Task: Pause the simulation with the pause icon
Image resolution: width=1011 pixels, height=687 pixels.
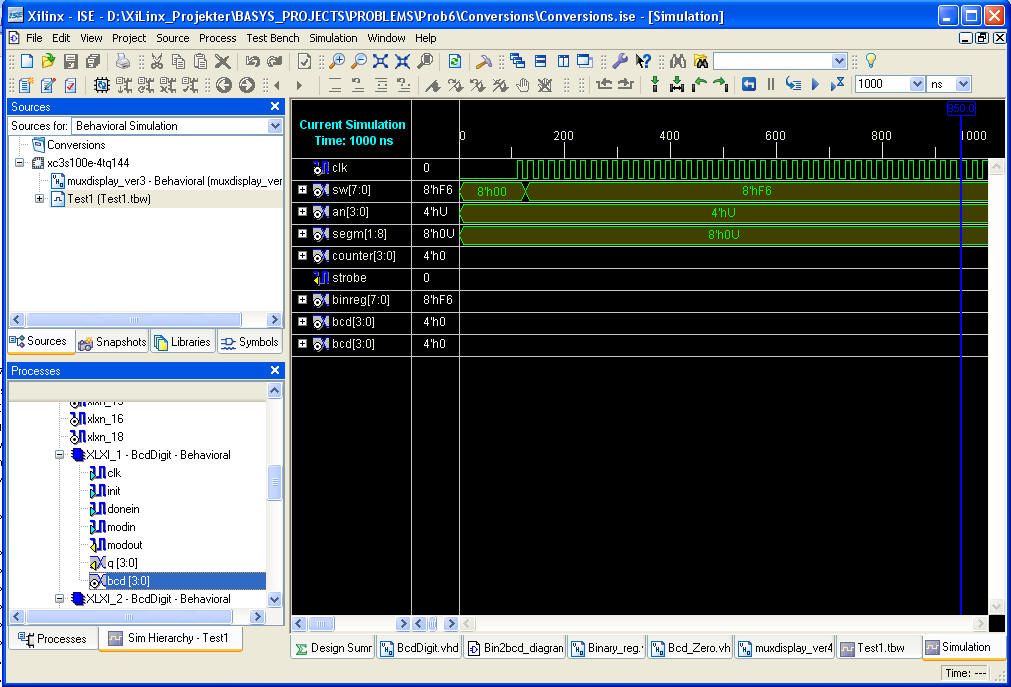Action: coord(771,84)
